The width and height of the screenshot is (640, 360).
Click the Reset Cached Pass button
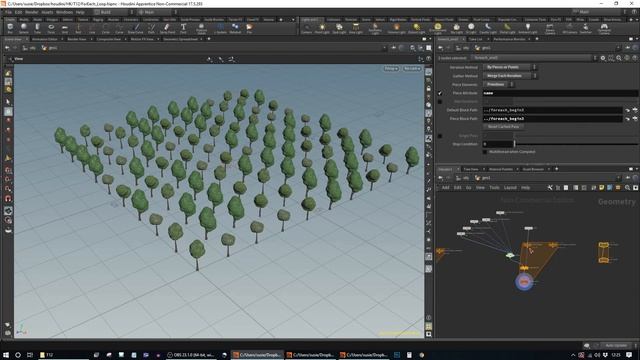click(x=503, y=127)
